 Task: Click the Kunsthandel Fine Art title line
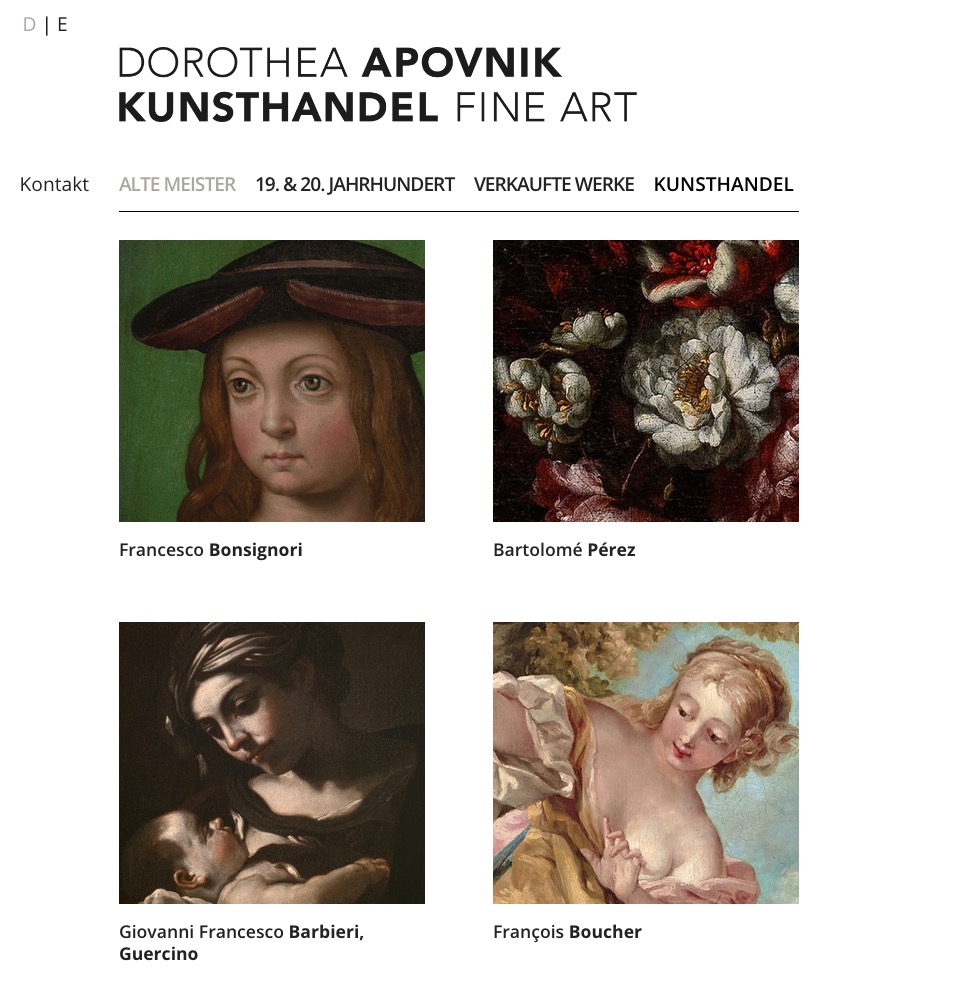point(377,107)
